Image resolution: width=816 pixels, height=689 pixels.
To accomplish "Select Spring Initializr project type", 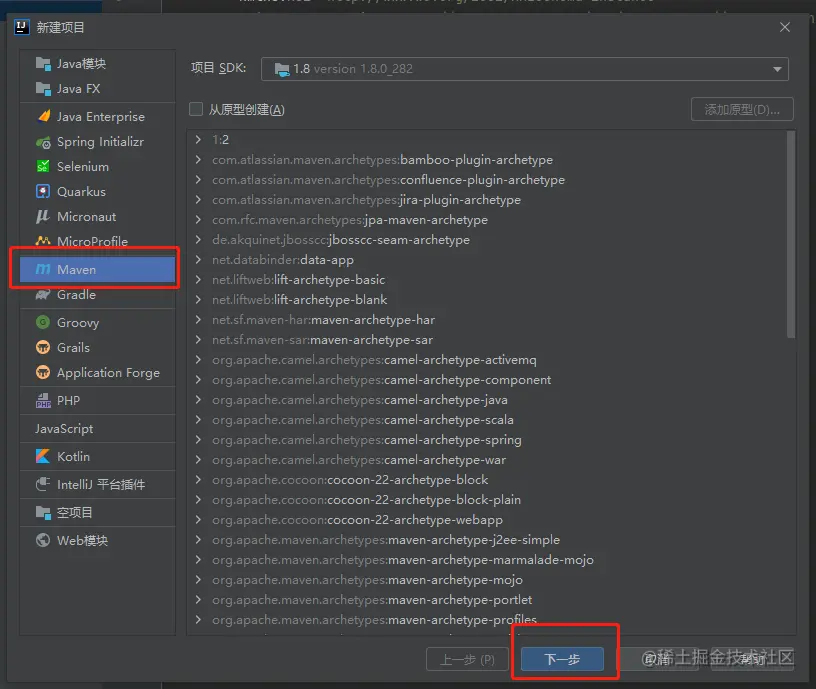I will click(98, 142).
